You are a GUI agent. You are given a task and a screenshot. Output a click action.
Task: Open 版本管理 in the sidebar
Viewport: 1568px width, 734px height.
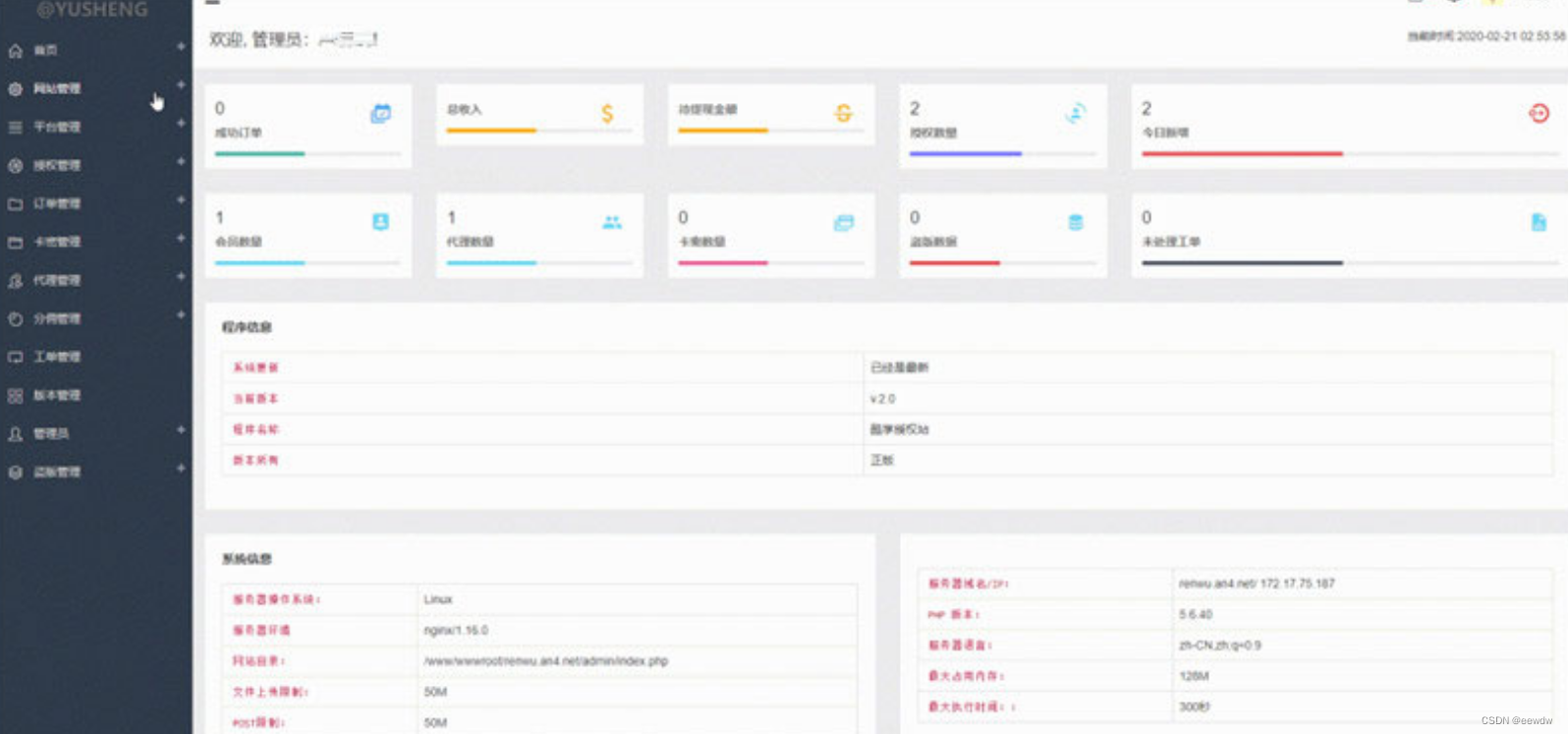(x=57, y=395)
